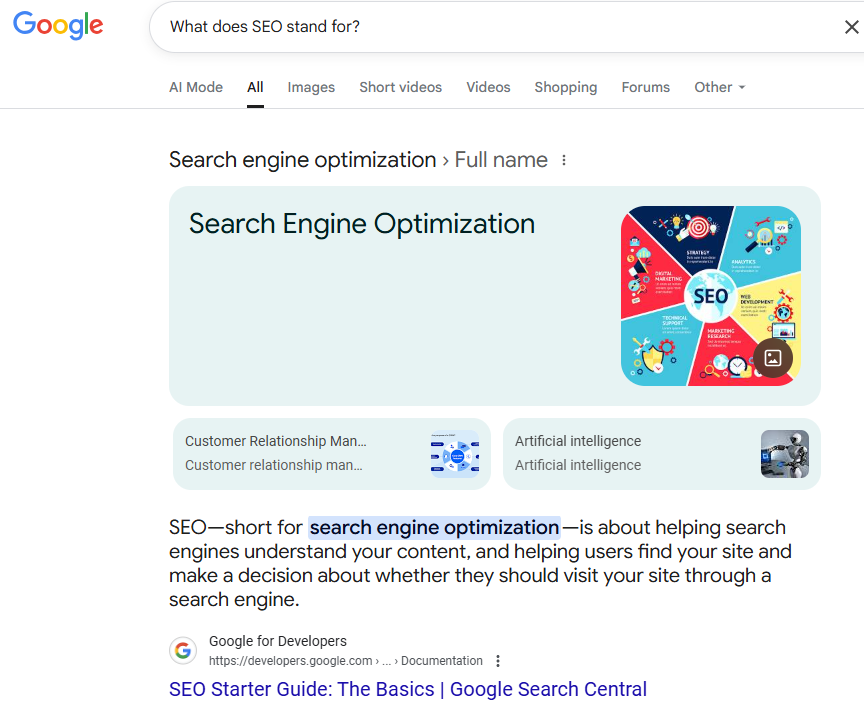Open the Forums tab
Viewport: 864px width, 722px height.
(645, 87)
